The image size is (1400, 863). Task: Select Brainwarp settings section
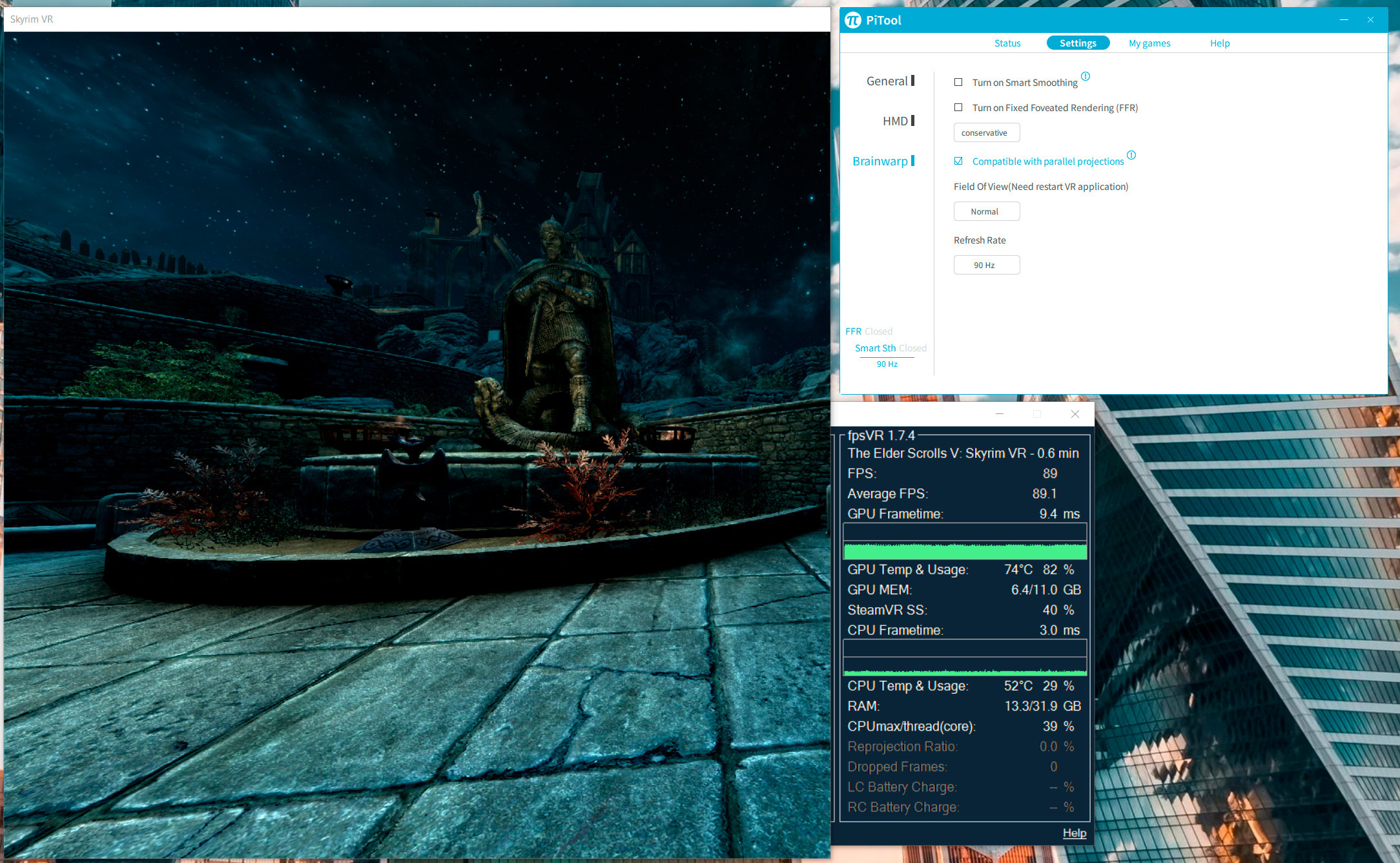[883, 161]
